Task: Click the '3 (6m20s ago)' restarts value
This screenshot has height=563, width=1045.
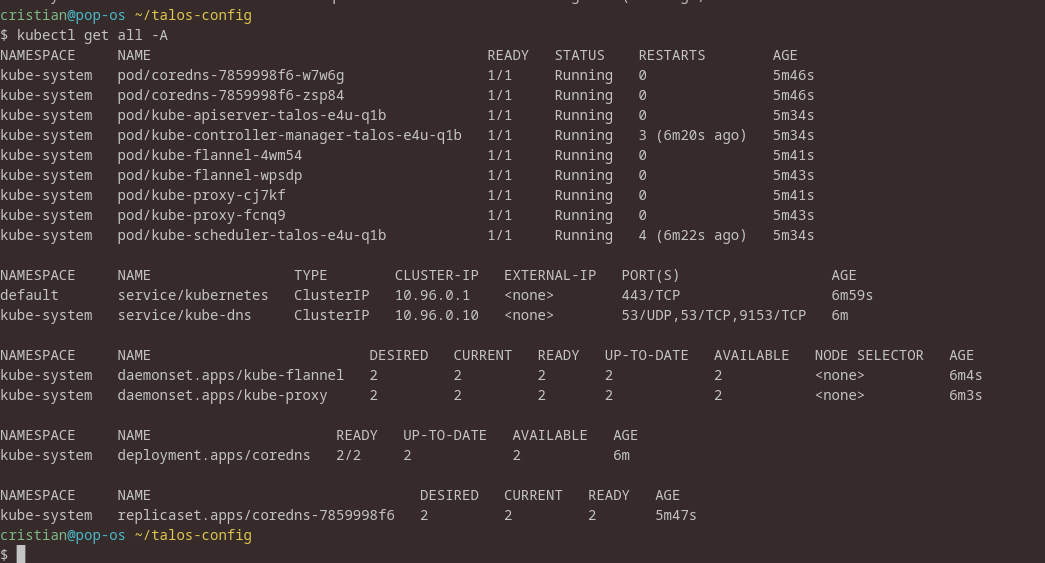Action: (x=692, y=135)
